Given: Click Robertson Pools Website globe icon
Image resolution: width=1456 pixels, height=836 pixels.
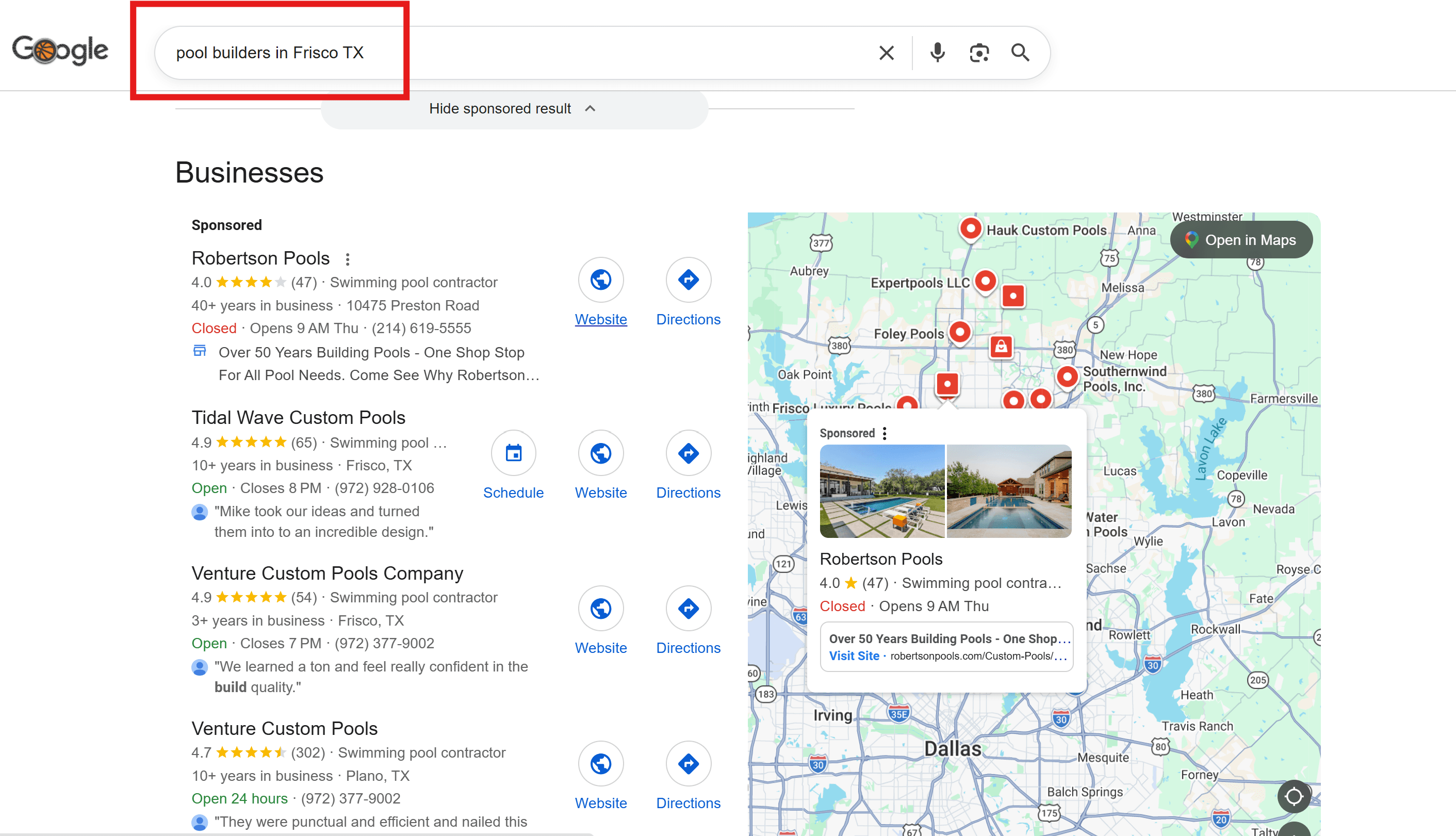Looking at the screenshot, I should (600, 280).
